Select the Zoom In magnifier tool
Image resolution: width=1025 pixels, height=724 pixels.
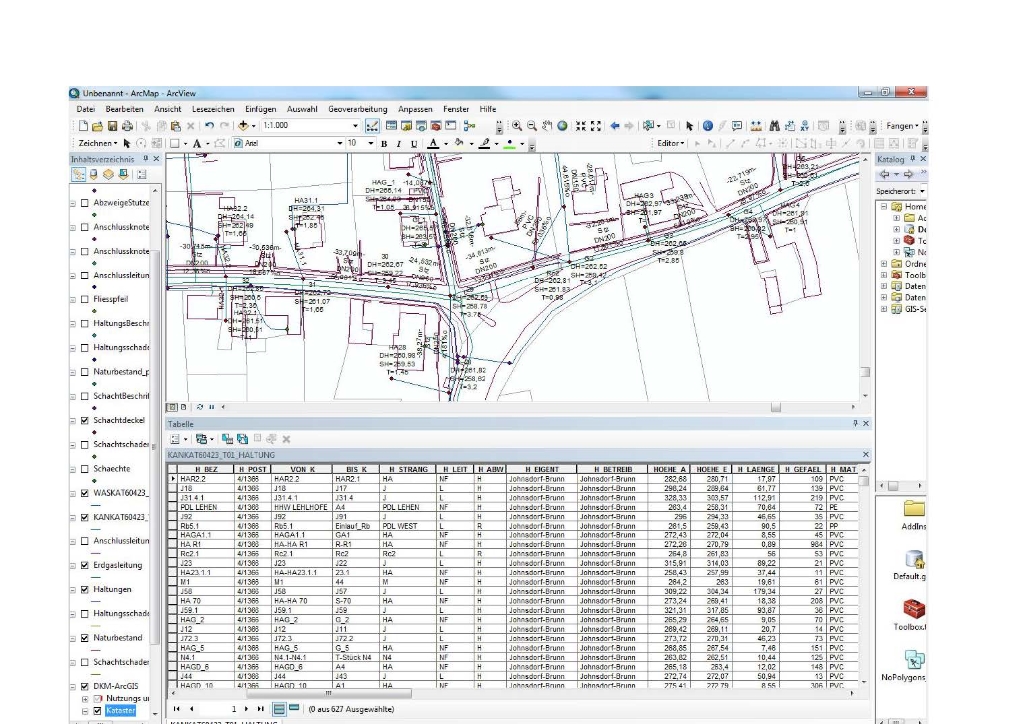coord(516,125)
